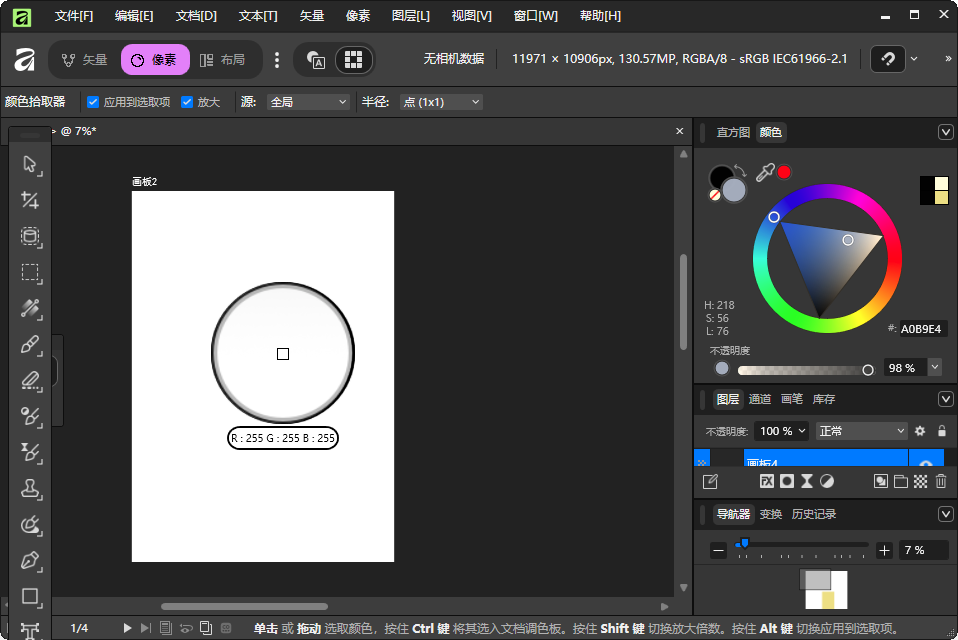Screen dimensions: 958x640
Task: Select the Eraser brush tool
Action: 30,380
